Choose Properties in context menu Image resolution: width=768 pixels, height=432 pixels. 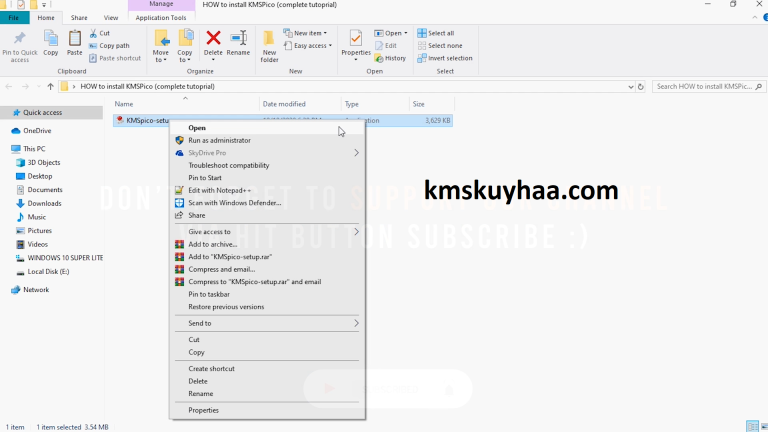coord(267,410)
